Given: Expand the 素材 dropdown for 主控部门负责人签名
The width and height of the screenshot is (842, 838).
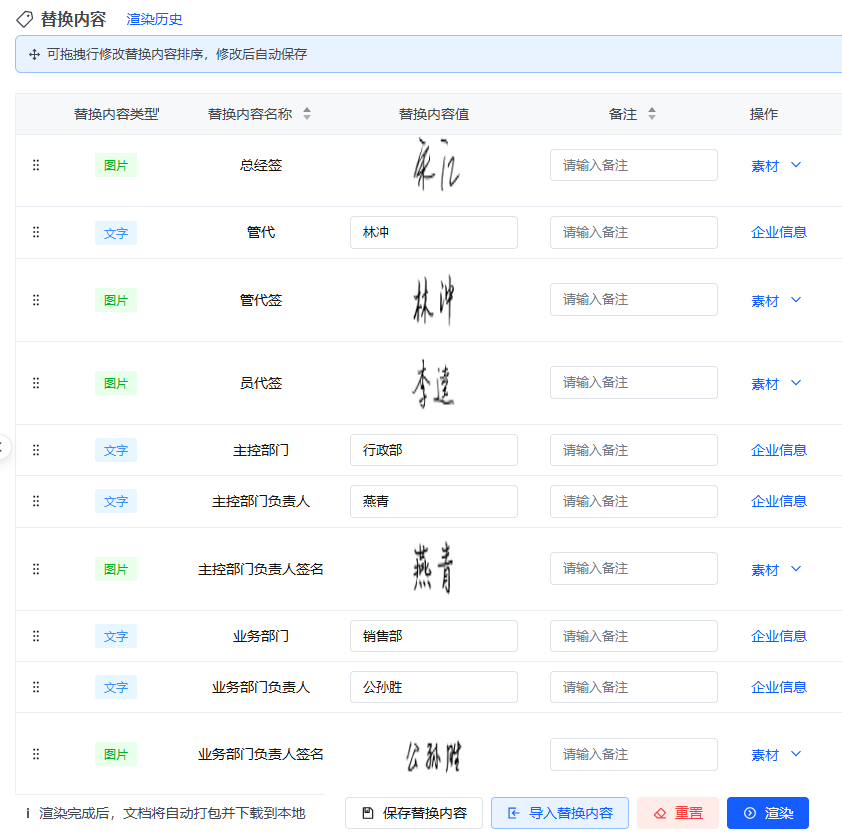Looking at the screenshot, I should [x=795, y=569].
